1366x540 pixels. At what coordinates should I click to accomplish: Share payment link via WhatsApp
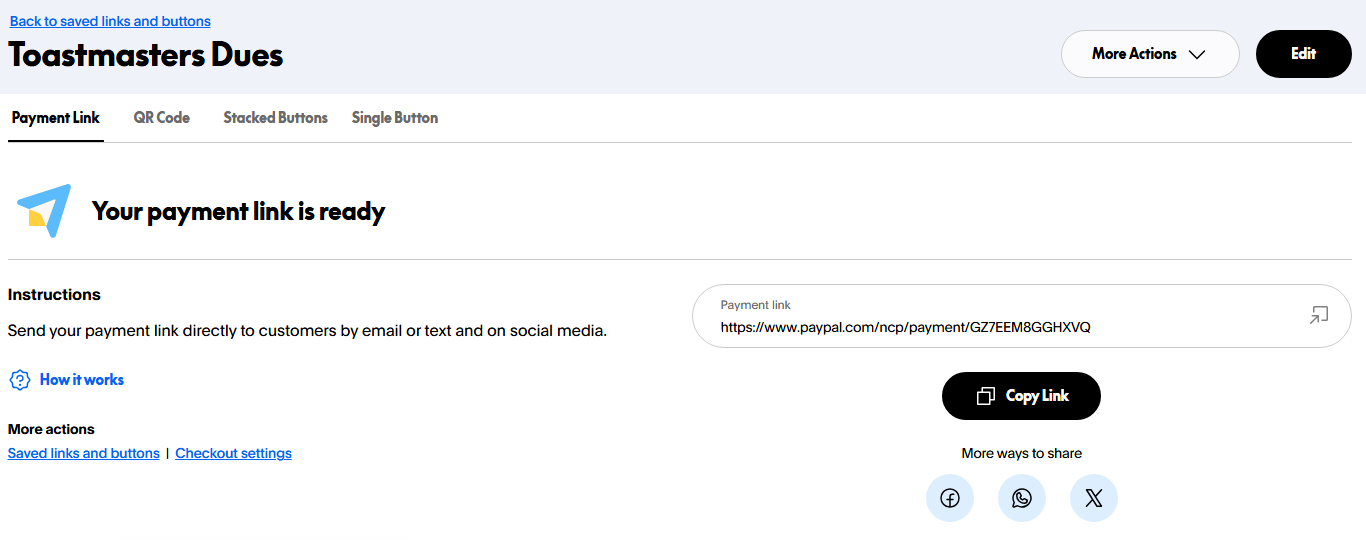(x=1022, y=498)
